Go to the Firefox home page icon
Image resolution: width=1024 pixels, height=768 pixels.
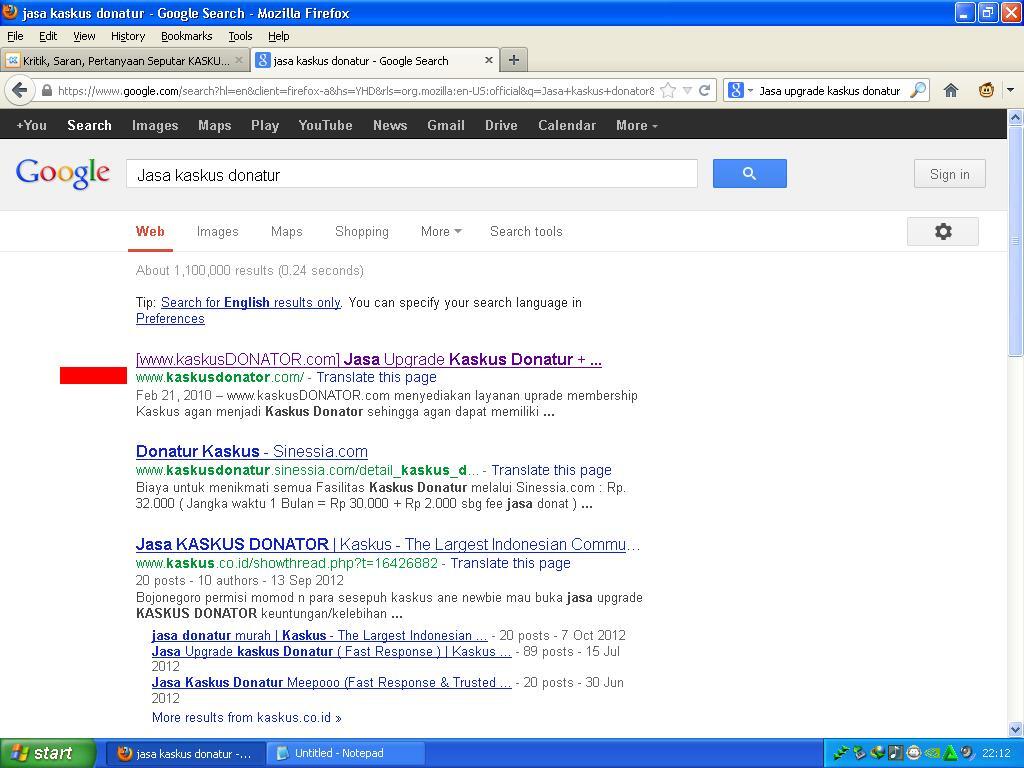pos(951,90)
